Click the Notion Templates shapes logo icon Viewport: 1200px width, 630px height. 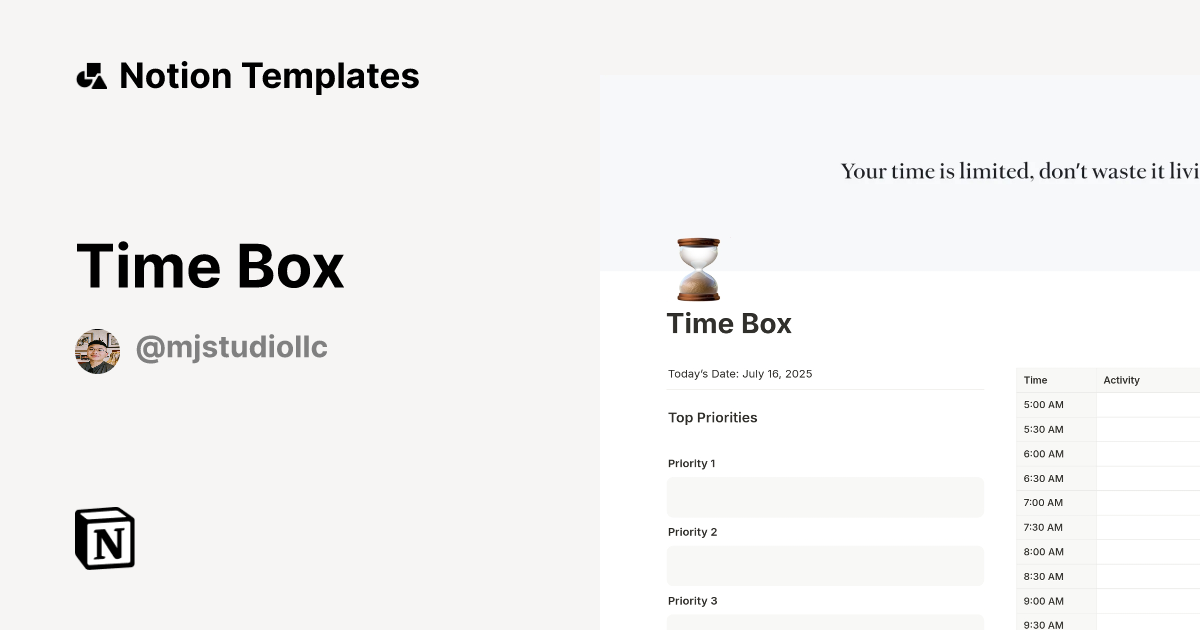click(92, 75)
